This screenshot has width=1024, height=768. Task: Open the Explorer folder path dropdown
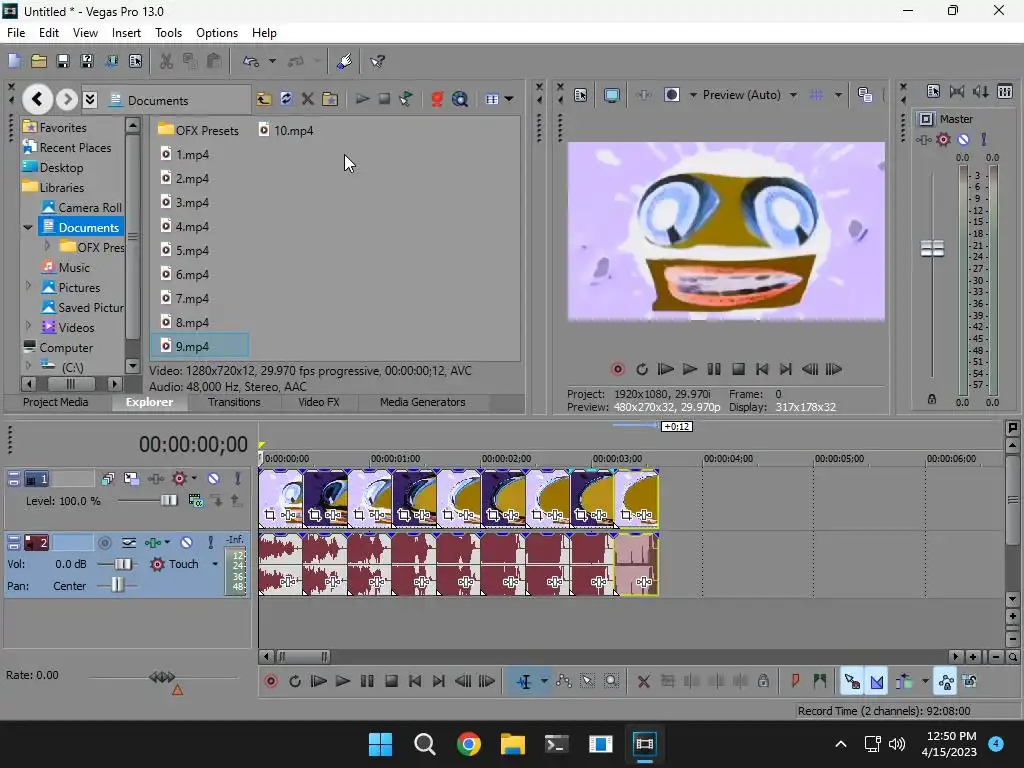pyautogui.click(x=90, y=99)
